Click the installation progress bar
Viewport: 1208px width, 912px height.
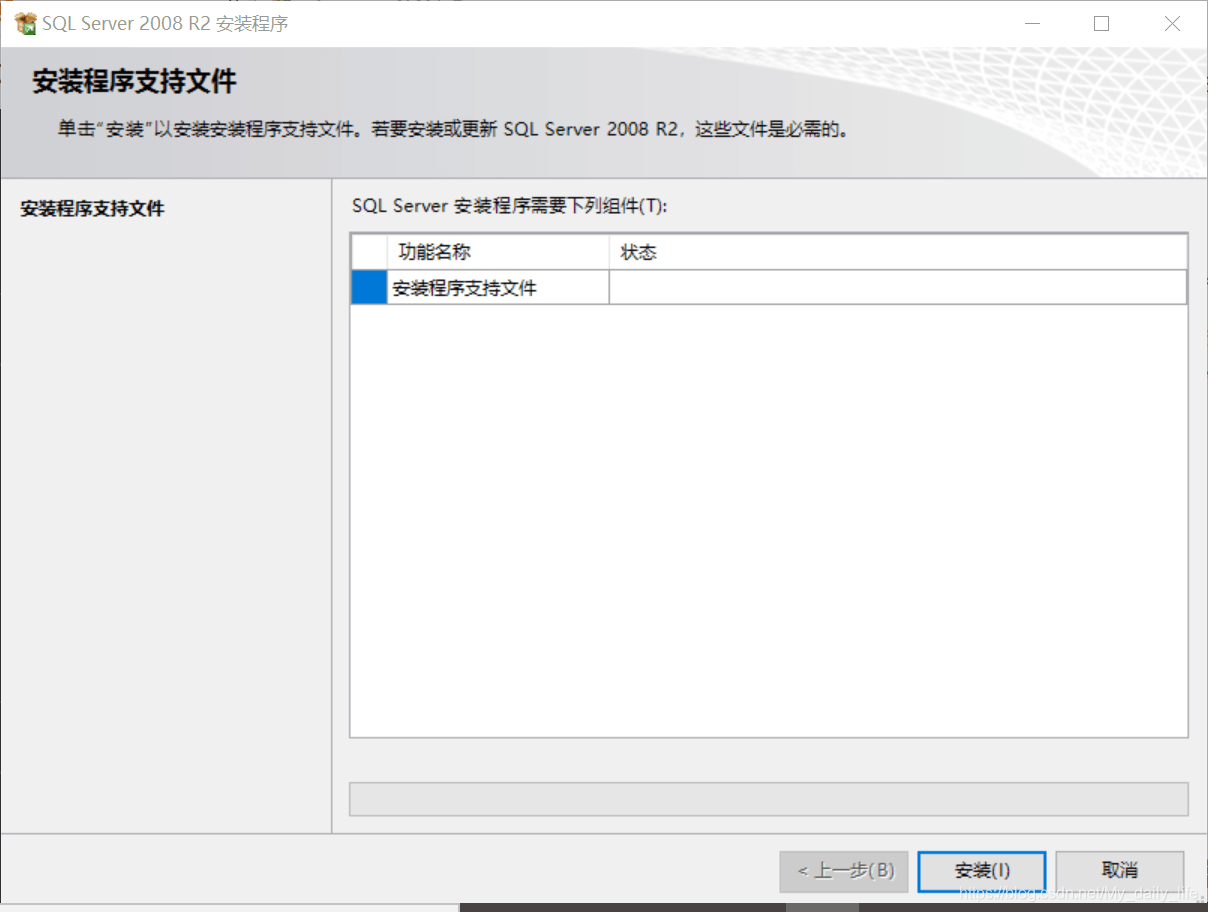769,799
